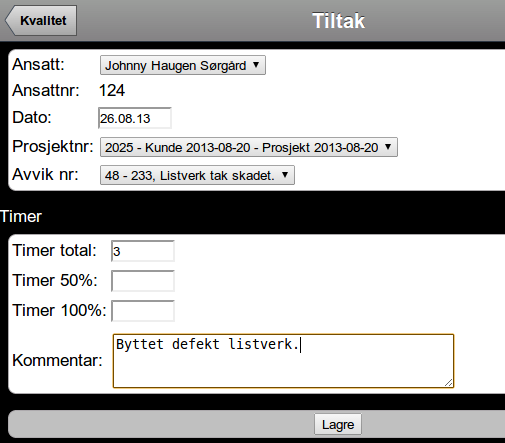Focus the Dato date field

pyautogui.click(x=135, y=118)
